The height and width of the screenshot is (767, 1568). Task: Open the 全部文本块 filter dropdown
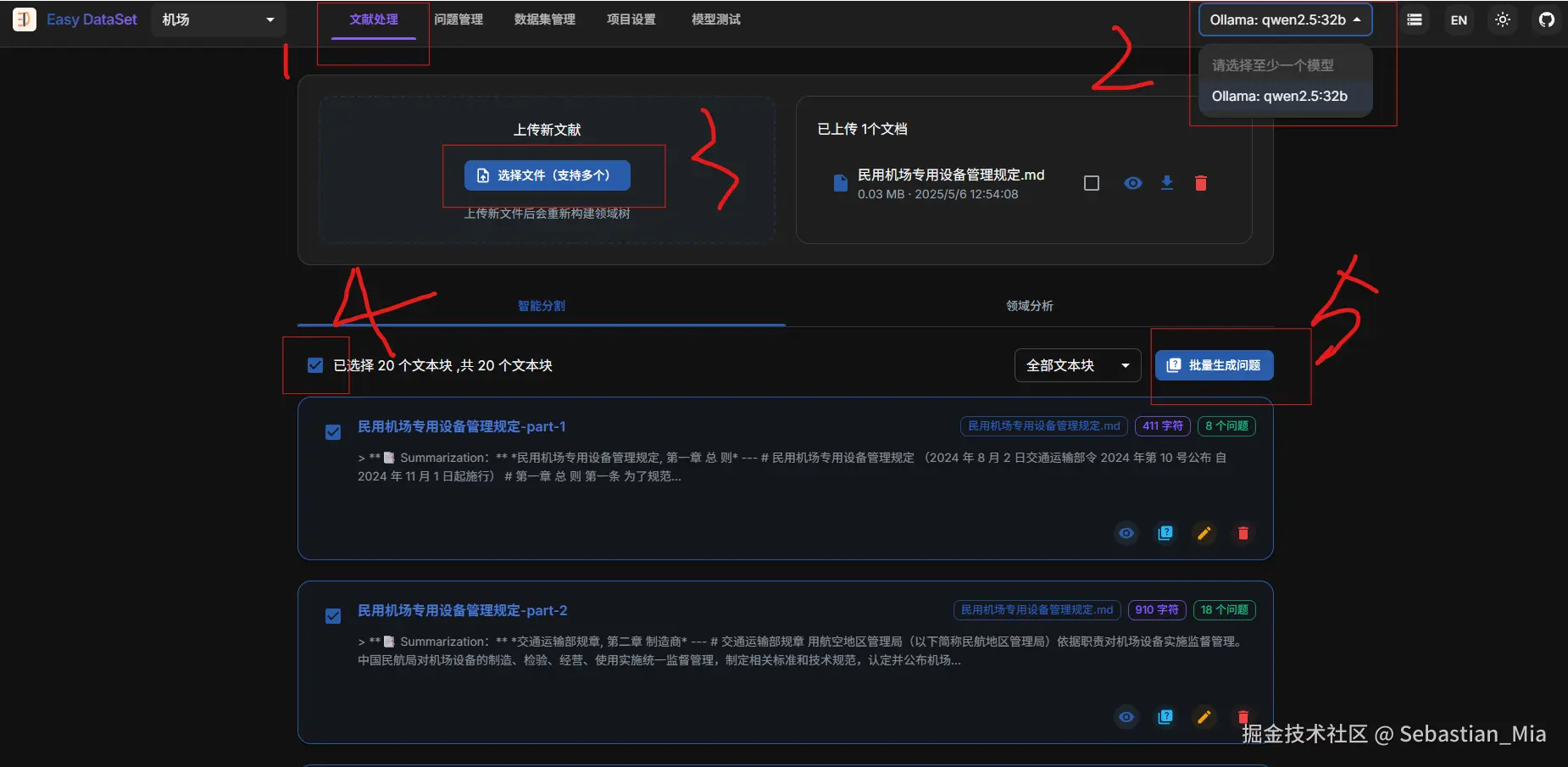pos(1076,364)
